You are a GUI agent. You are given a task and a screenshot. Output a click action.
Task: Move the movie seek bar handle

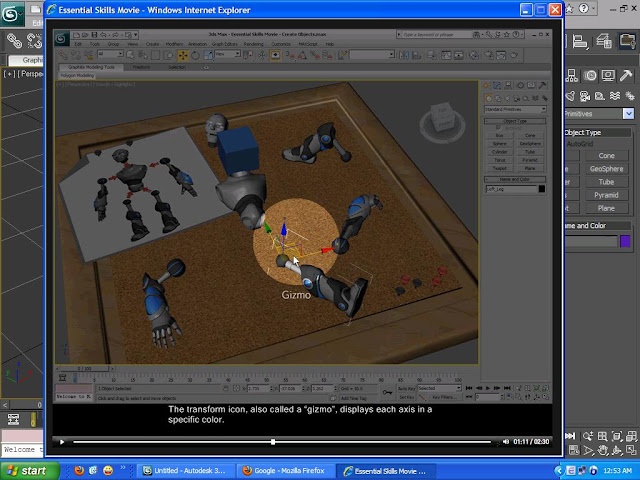point(273,442)
